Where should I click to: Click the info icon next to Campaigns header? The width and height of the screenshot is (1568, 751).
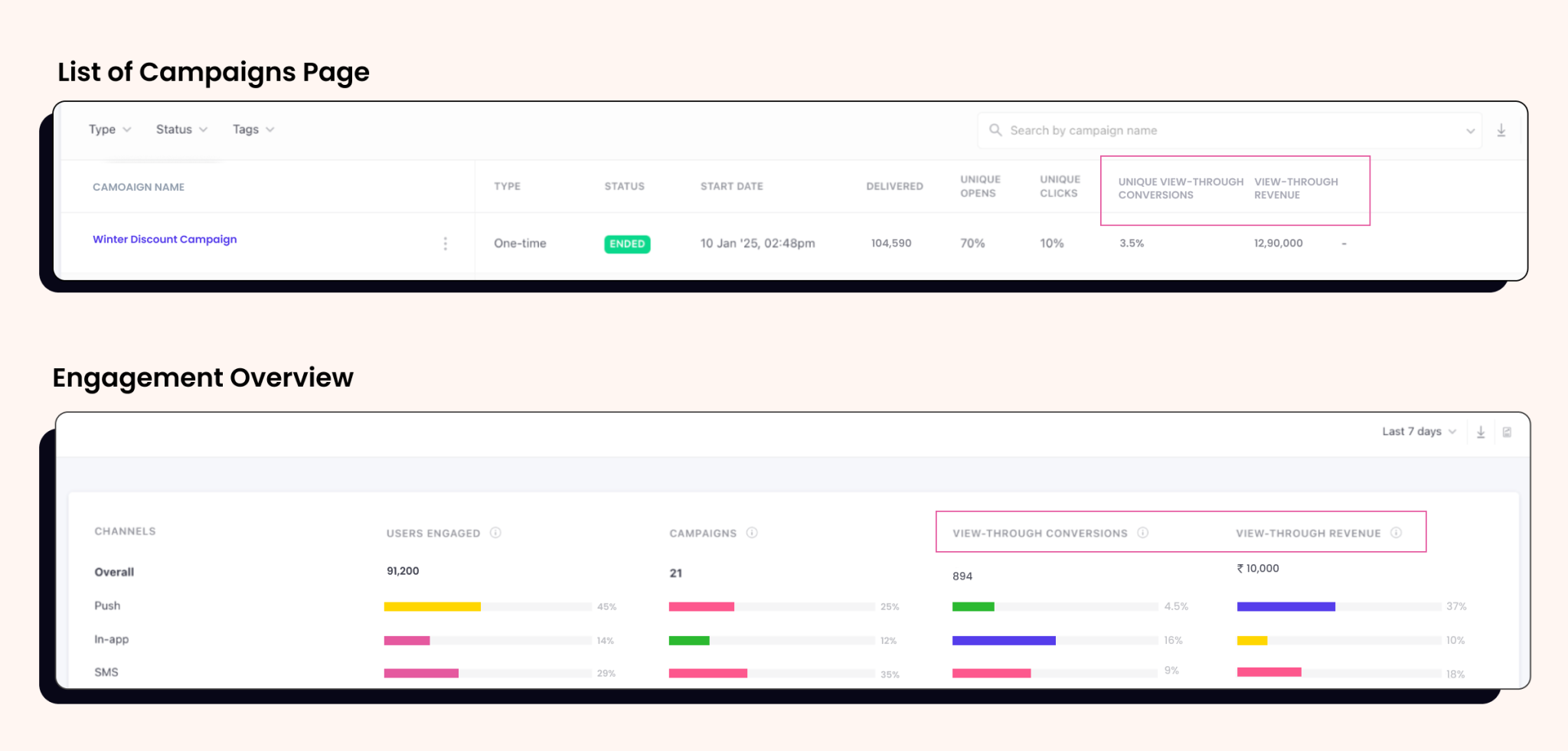pyautogui.click(x=752, y=533)
